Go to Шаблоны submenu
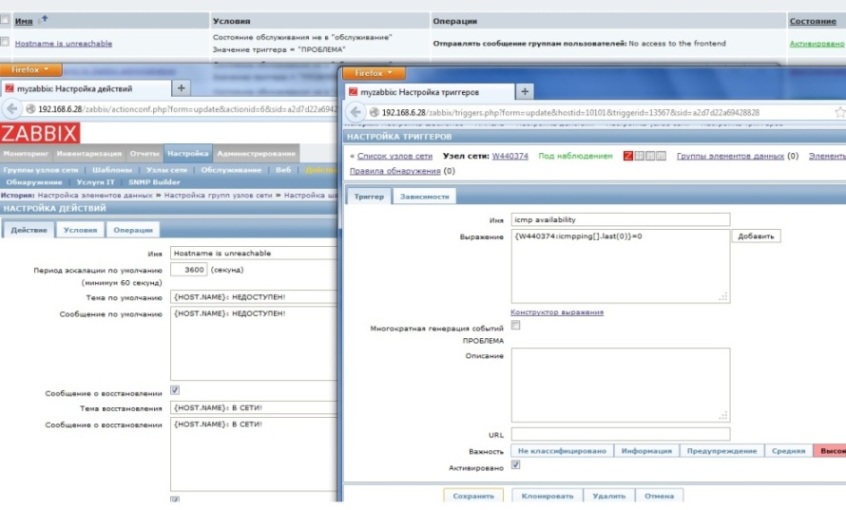846x510 pixels. click(112, 170)
